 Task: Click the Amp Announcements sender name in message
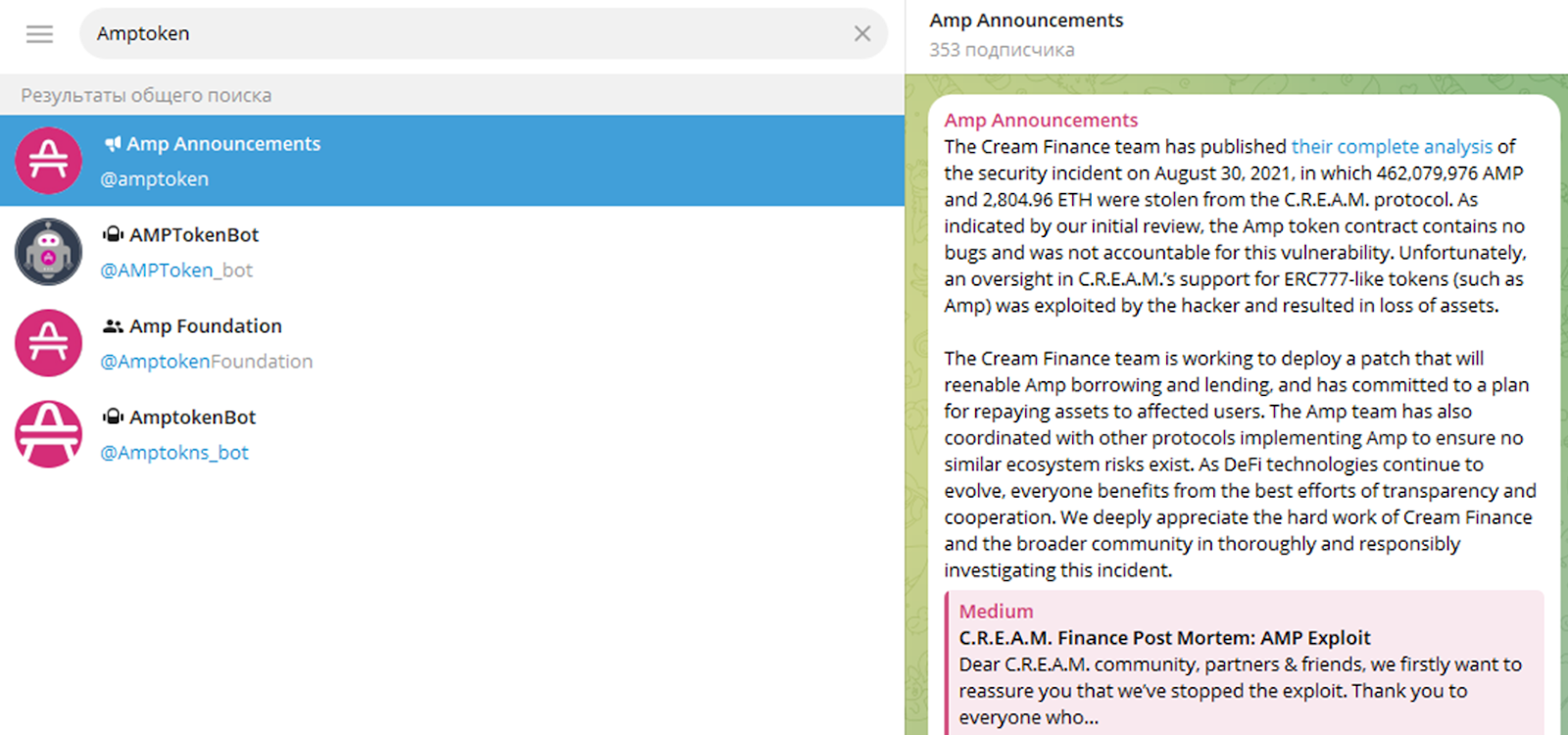(x=1041, y=121)
